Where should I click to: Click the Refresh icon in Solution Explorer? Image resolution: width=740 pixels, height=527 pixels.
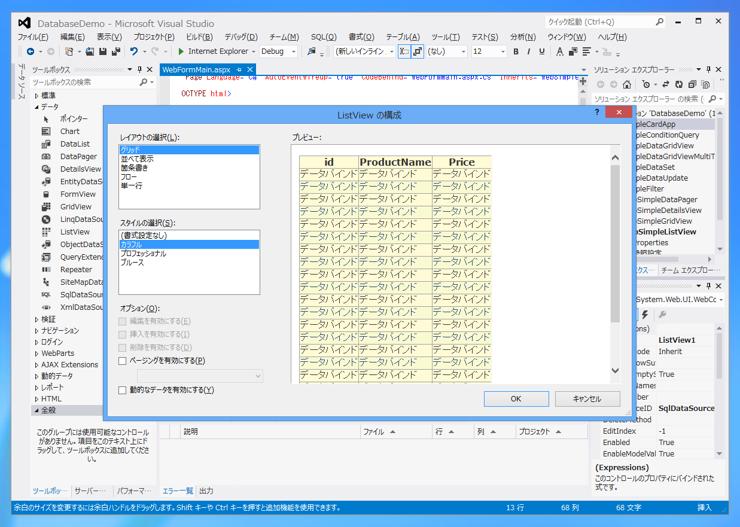[679, 84]
